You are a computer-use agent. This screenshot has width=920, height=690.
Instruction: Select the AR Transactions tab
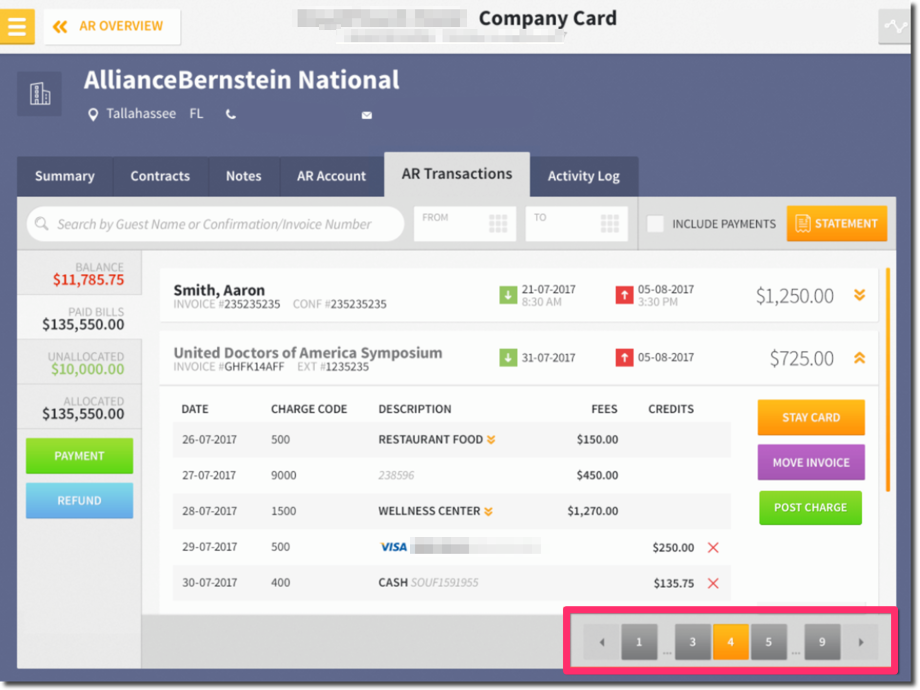(x=457, y=174)
